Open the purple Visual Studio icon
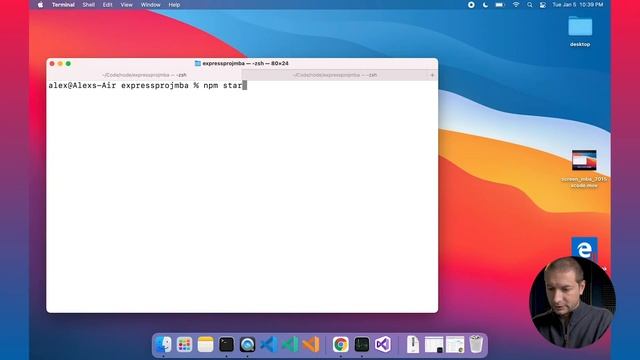The height and width of the screenshot is (360, 640). pyautogui.click(x=382, y=344)
